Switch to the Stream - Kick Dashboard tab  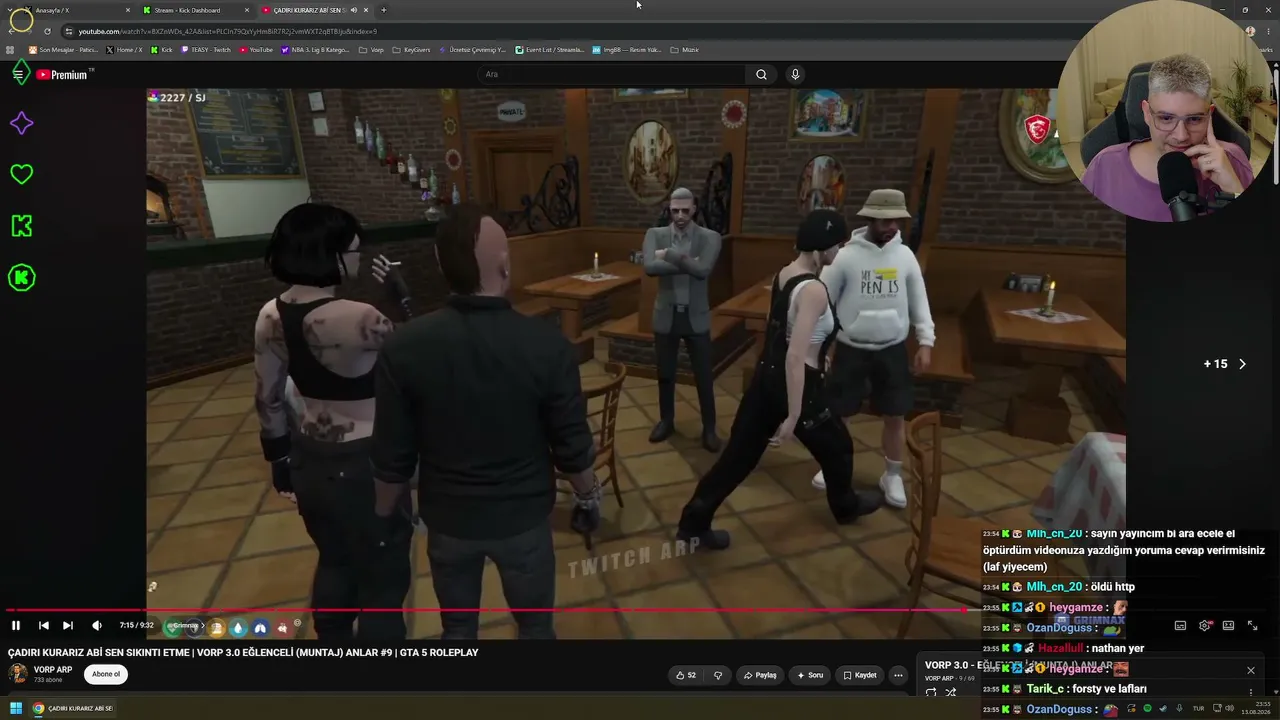(195, 10)
